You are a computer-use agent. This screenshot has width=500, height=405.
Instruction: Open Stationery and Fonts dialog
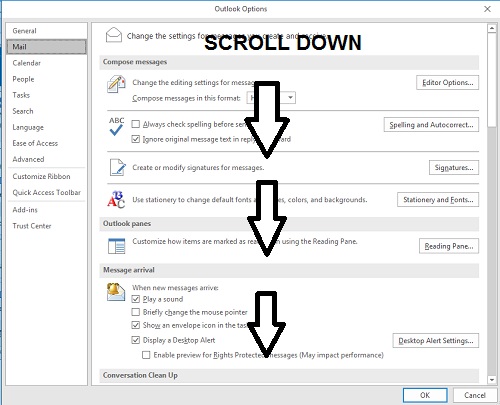438,199
